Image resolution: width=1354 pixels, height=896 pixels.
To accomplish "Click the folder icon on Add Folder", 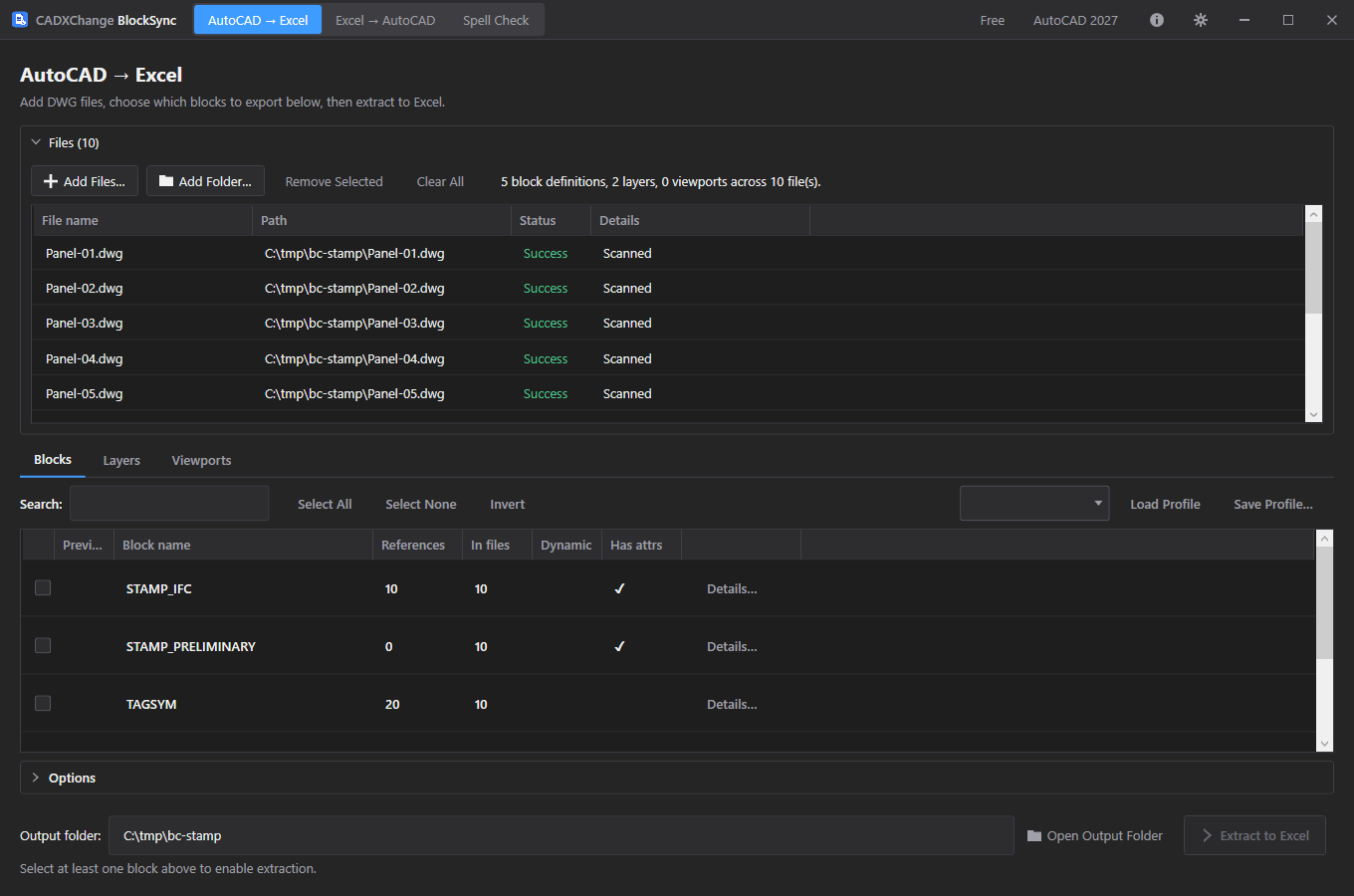I will pyautogui.click(x=166, y=181).
